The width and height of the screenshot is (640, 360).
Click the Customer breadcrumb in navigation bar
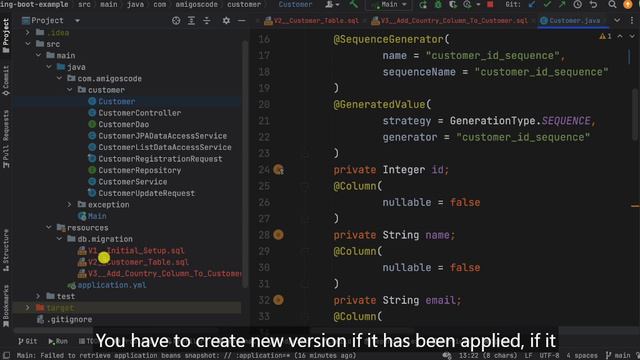[x=296, y=4]
